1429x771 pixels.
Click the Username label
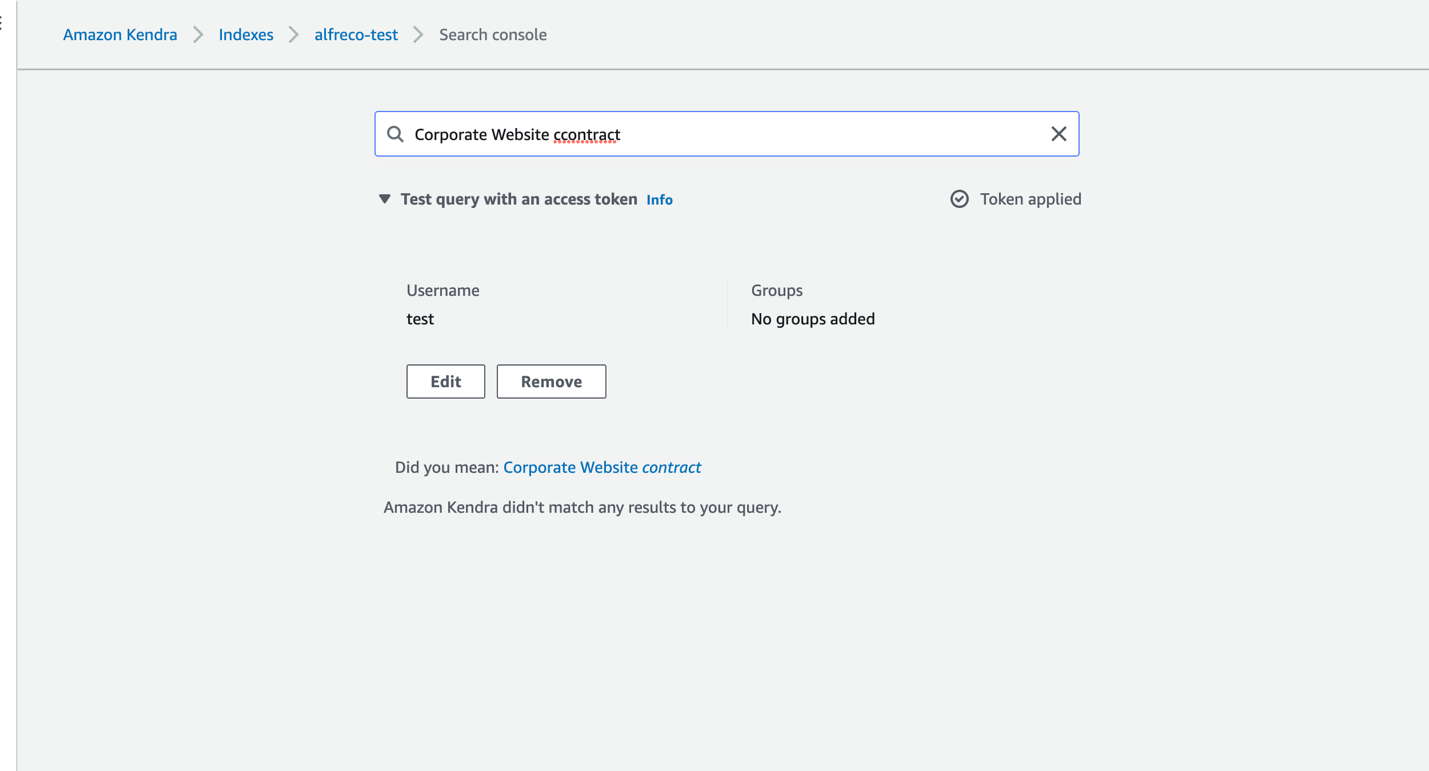[x=443, y=290]
